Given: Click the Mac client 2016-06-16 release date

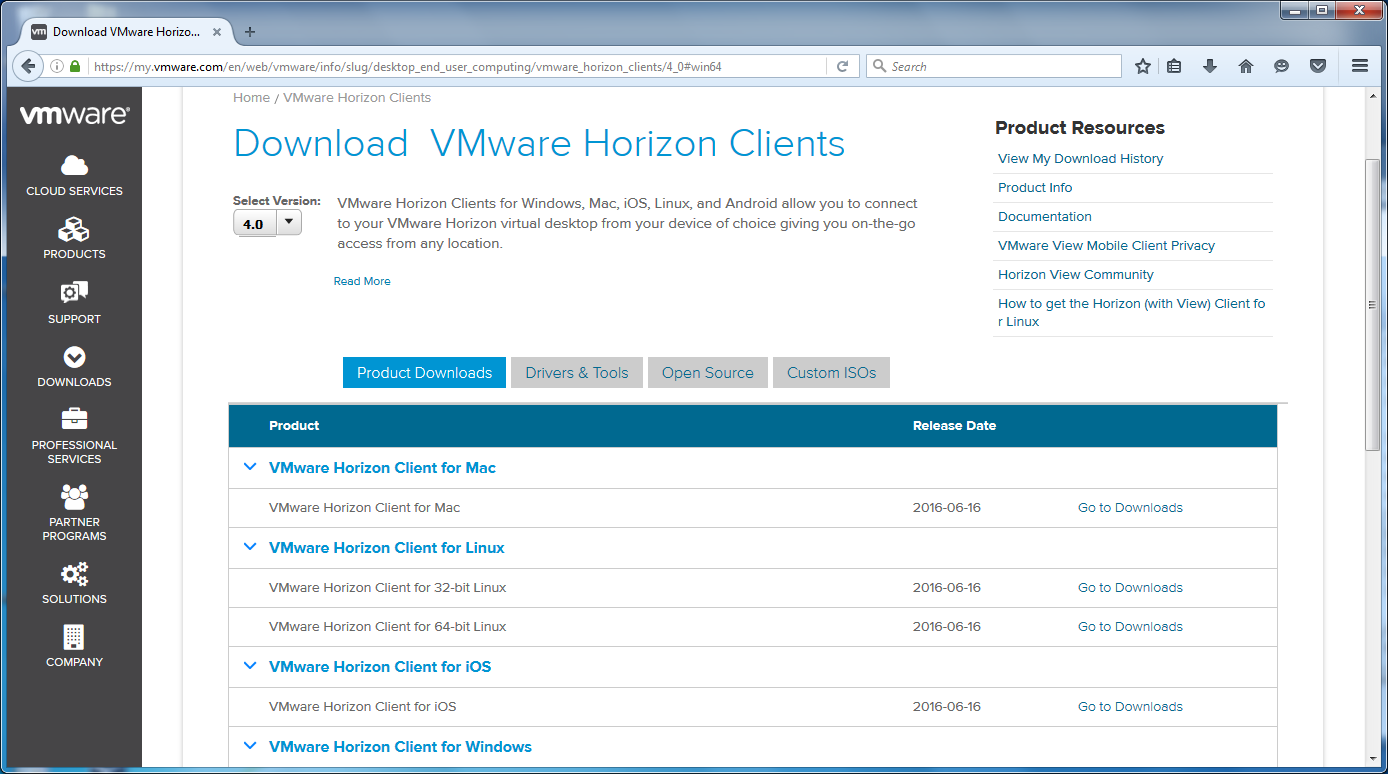Looking at the screenshot, I should point(947,508).
